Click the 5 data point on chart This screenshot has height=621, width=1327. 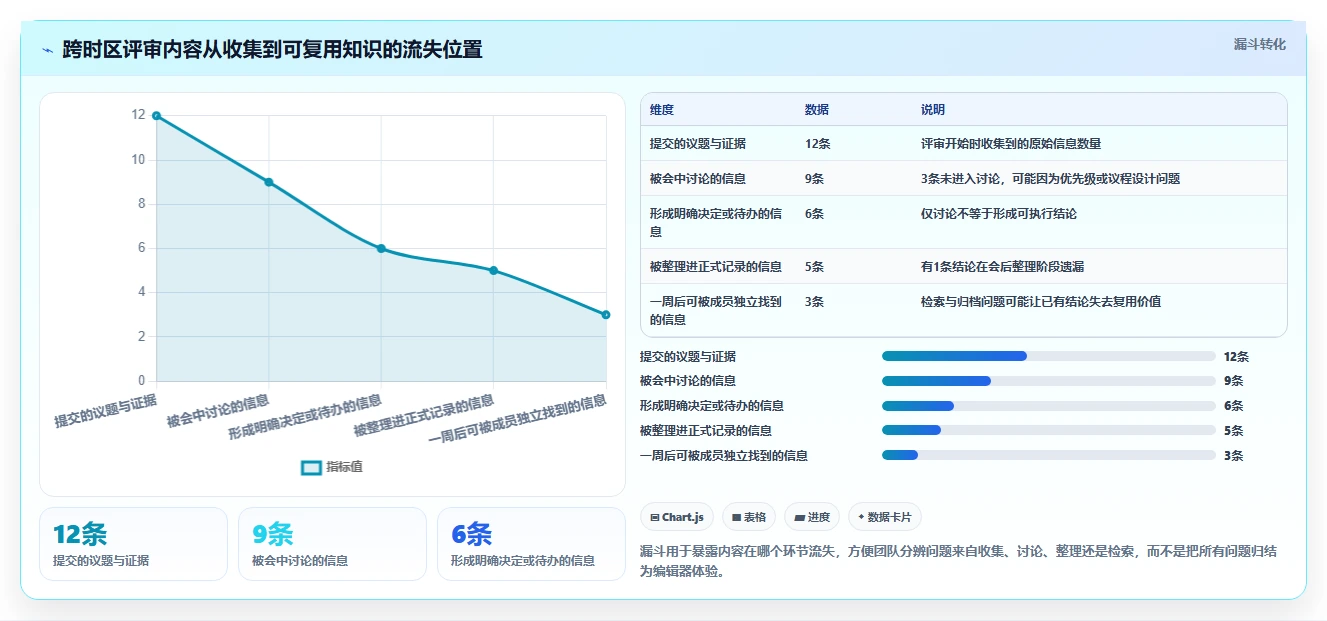tap(494, 270)
